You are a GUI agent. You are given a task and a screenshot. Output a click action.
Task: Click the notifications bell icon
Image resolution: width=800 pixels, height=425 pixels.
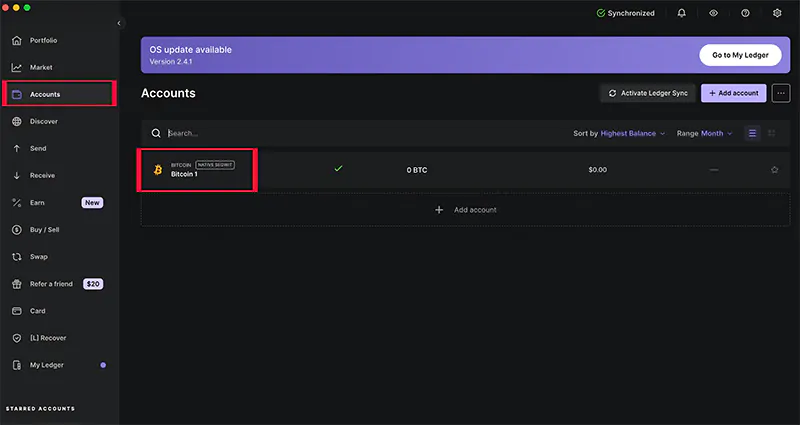(x=681, y=13)
